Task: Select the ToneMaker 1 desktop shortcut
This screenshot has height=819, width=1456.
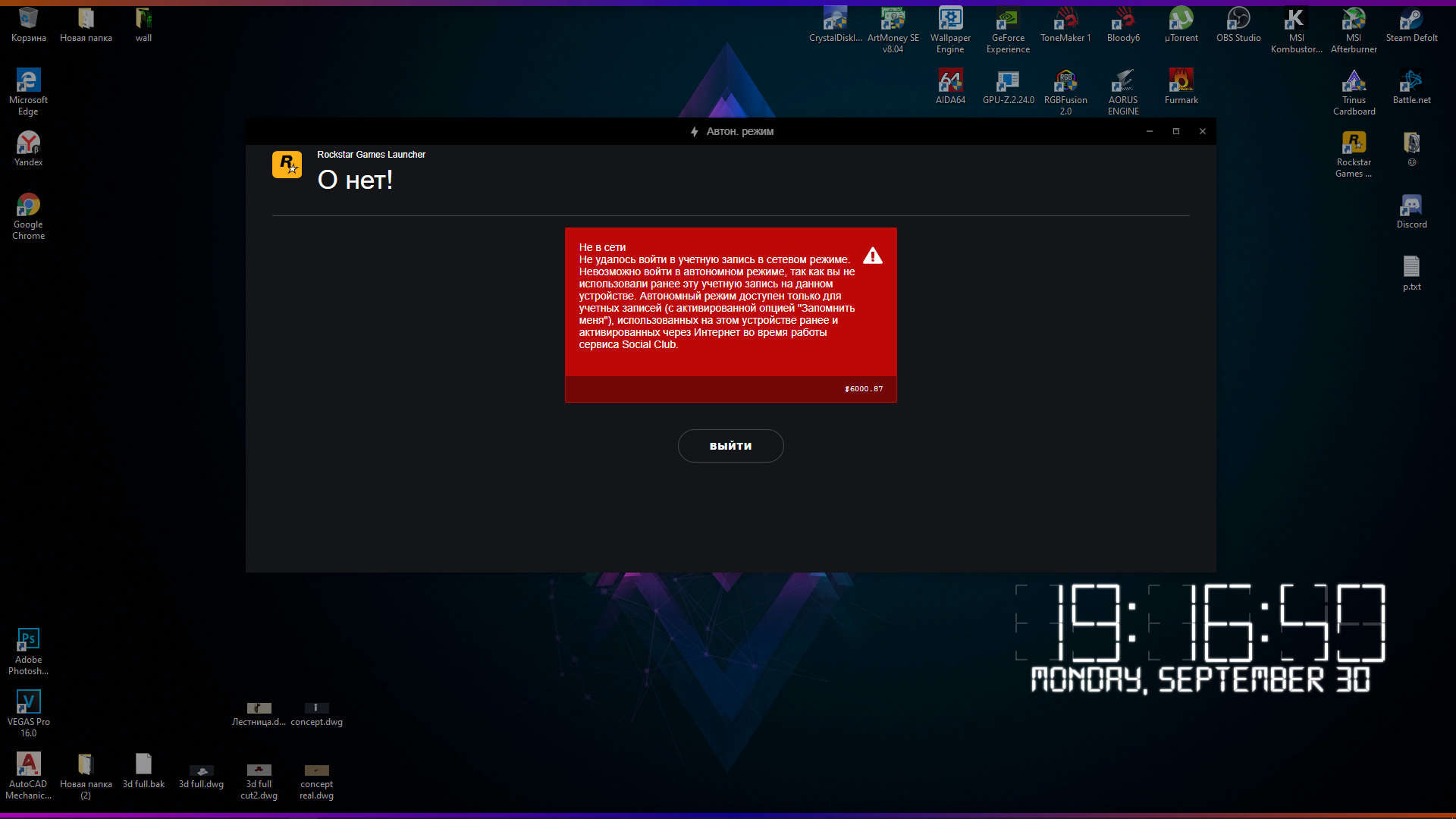Action: coord(1065,24)
